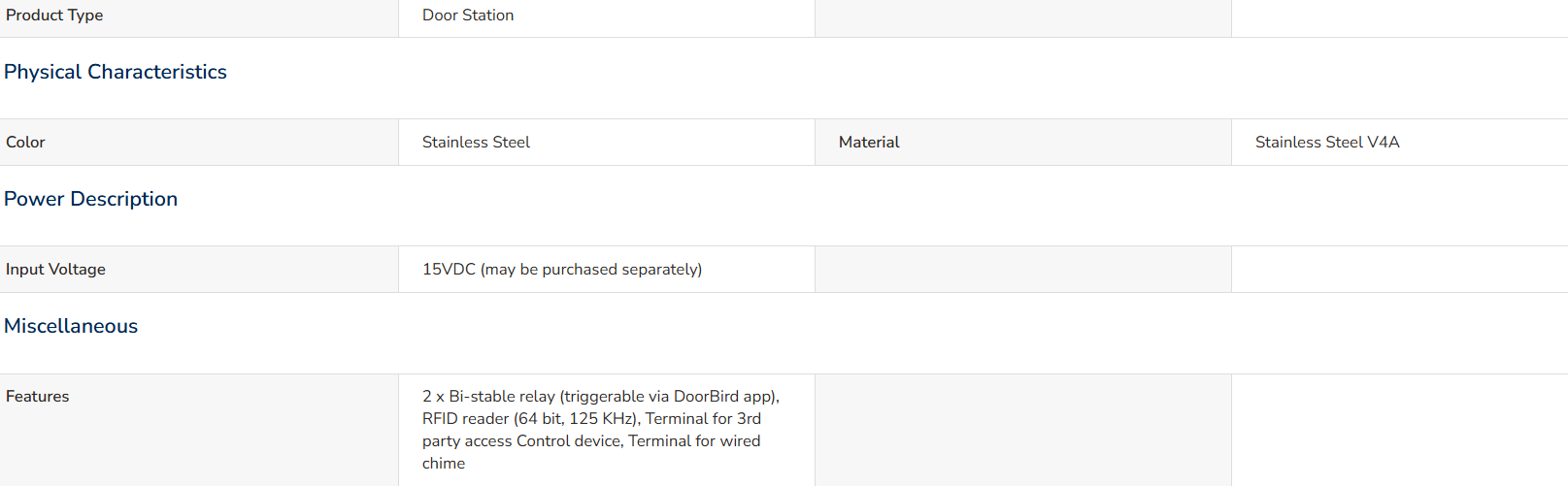Select the Stainless Steel V4A value
The image size is (1568, 486).
[1327, 143]
